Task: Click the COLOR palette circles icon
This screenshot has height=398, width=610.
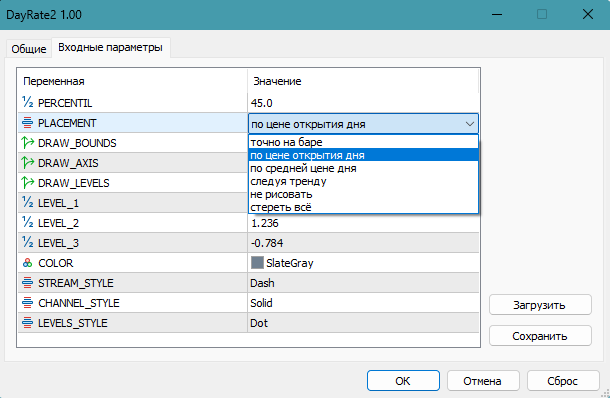Action: tap(28, 263)
